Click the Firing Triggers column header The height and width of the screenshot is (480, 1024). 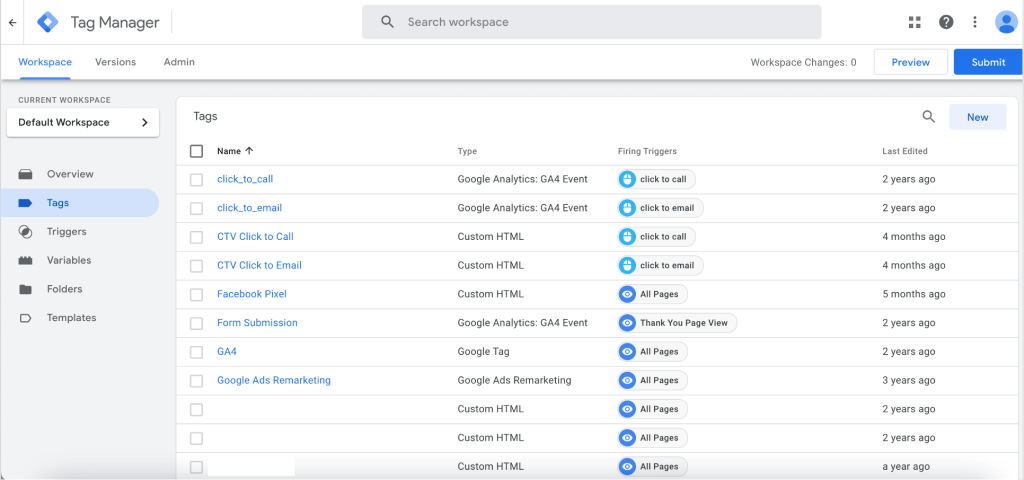point(647,151)
